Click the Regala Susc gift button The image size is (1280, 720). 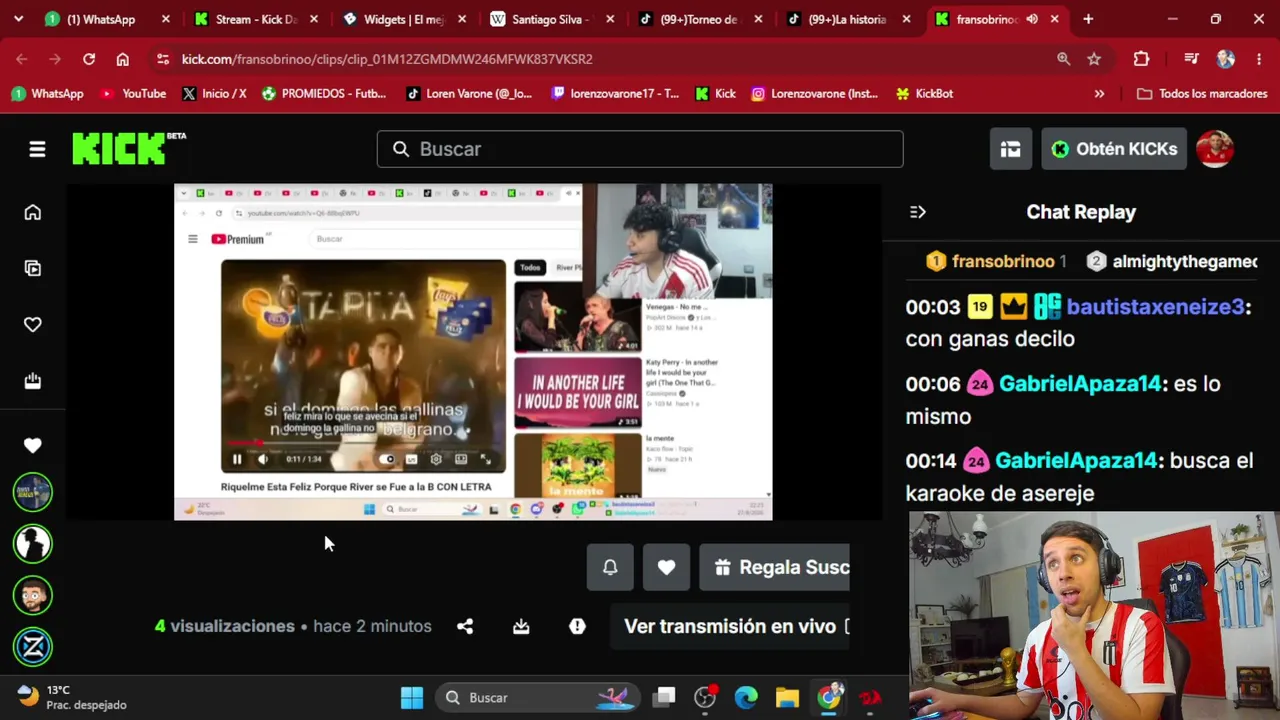tap(775, 567)
